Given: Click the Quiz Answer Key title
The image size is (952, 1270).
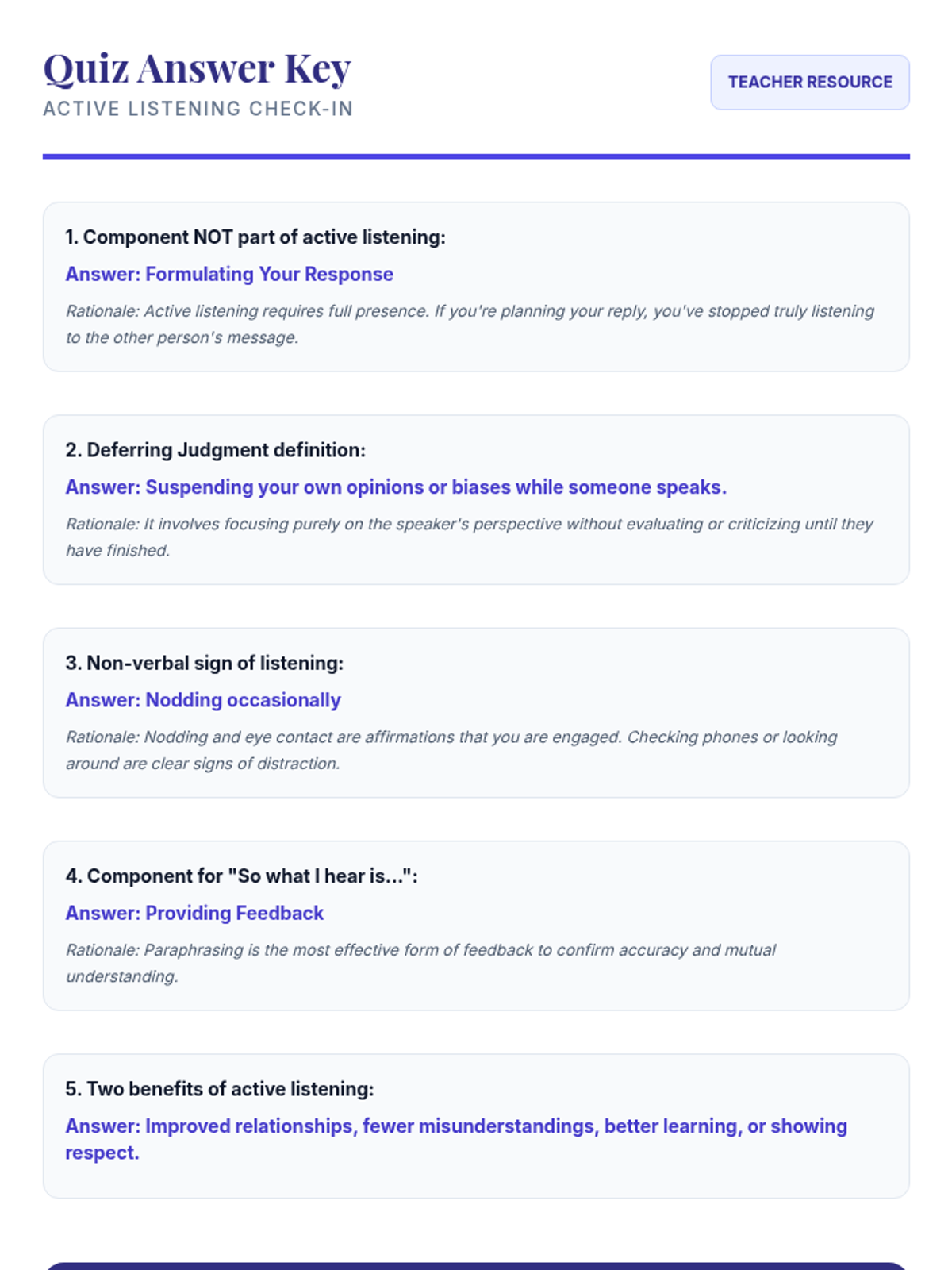Looking at the screenshot, I should [197, 68].
